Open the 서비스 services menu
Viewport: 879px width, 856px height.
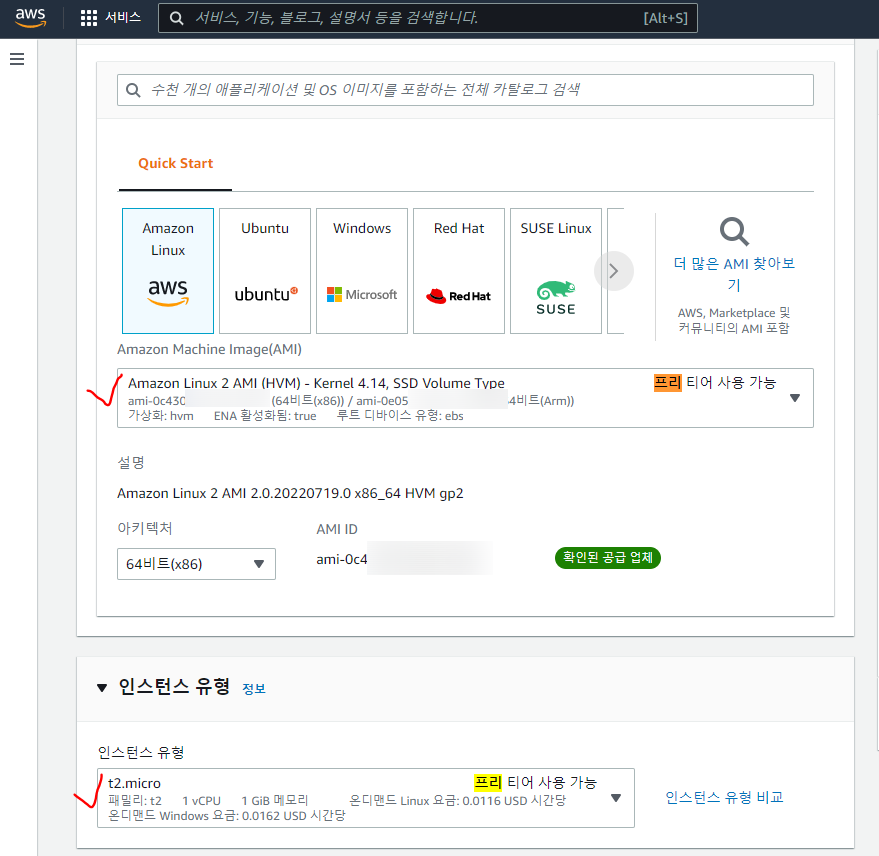123,17
